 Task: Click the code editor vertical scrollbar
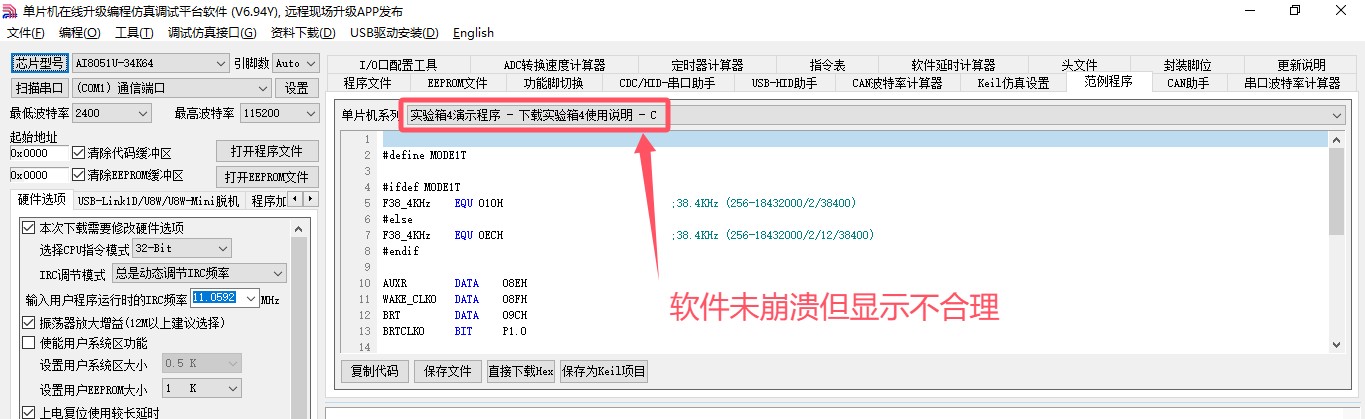pos(1337,241)
